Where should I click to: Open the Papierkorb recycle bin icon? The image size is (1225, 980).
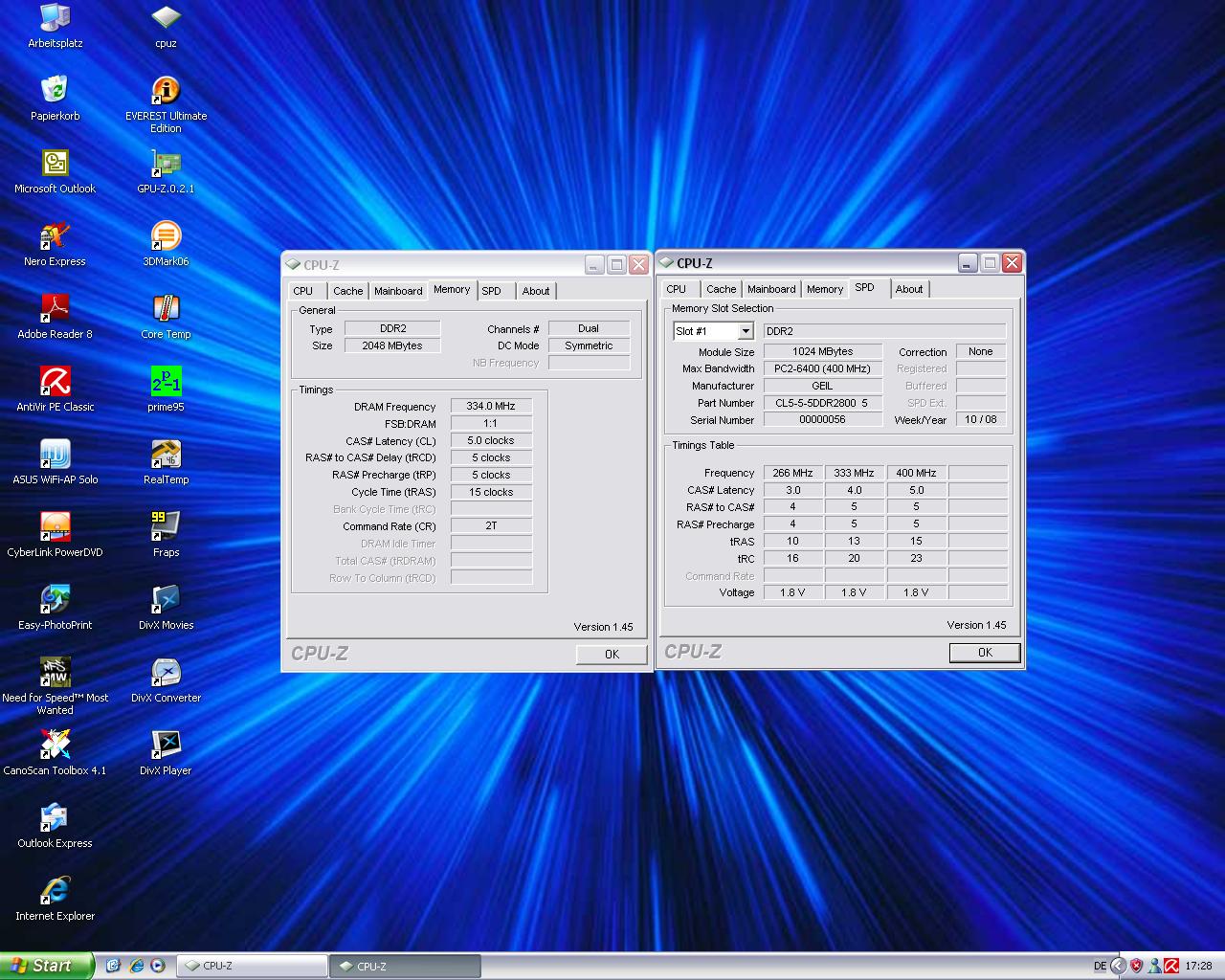[55, 99]
